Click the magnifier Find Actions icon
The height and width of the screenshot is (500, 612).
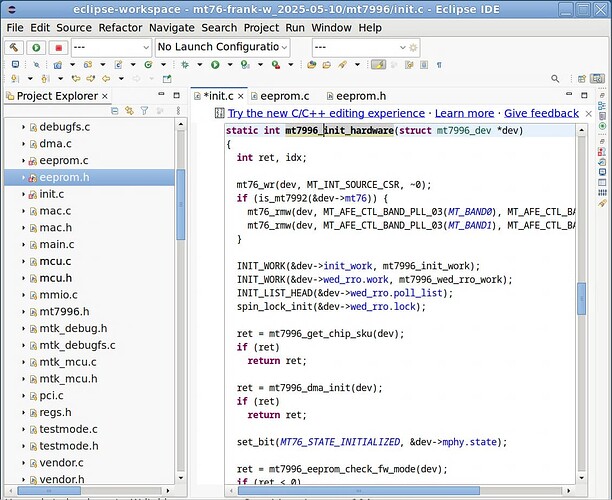555,79
